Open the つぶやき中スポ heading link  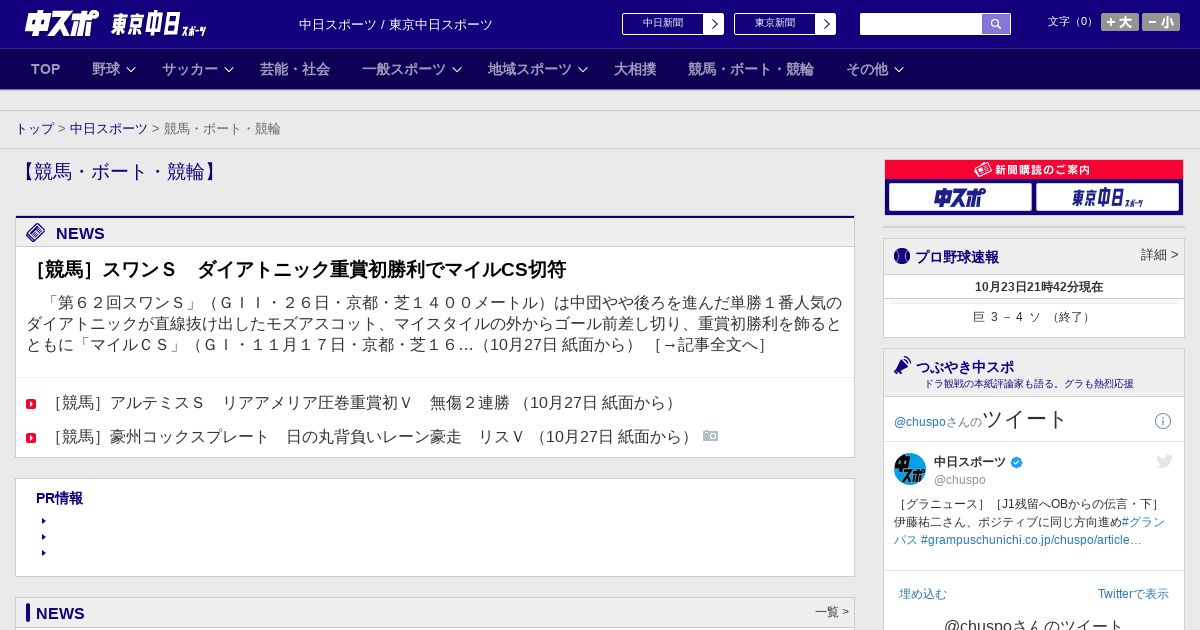click(x=965, y=367)
